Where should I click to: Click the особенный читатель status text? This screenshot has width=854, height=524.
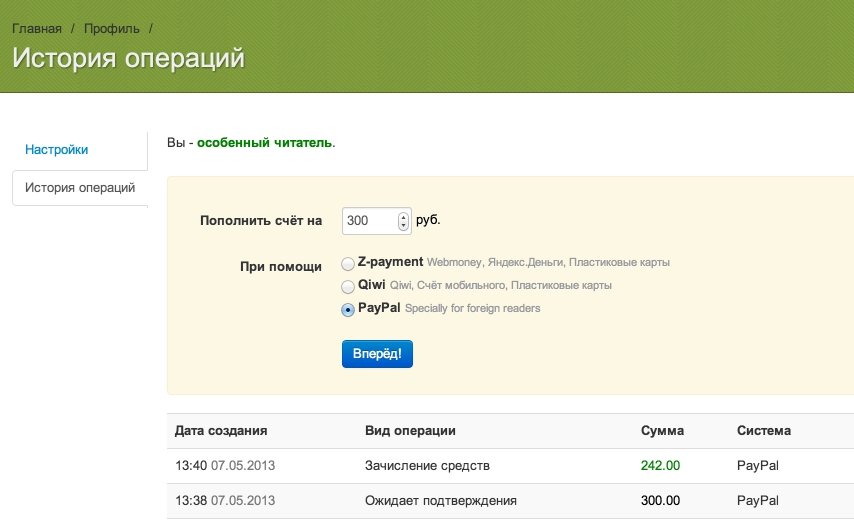pos(264,143)
